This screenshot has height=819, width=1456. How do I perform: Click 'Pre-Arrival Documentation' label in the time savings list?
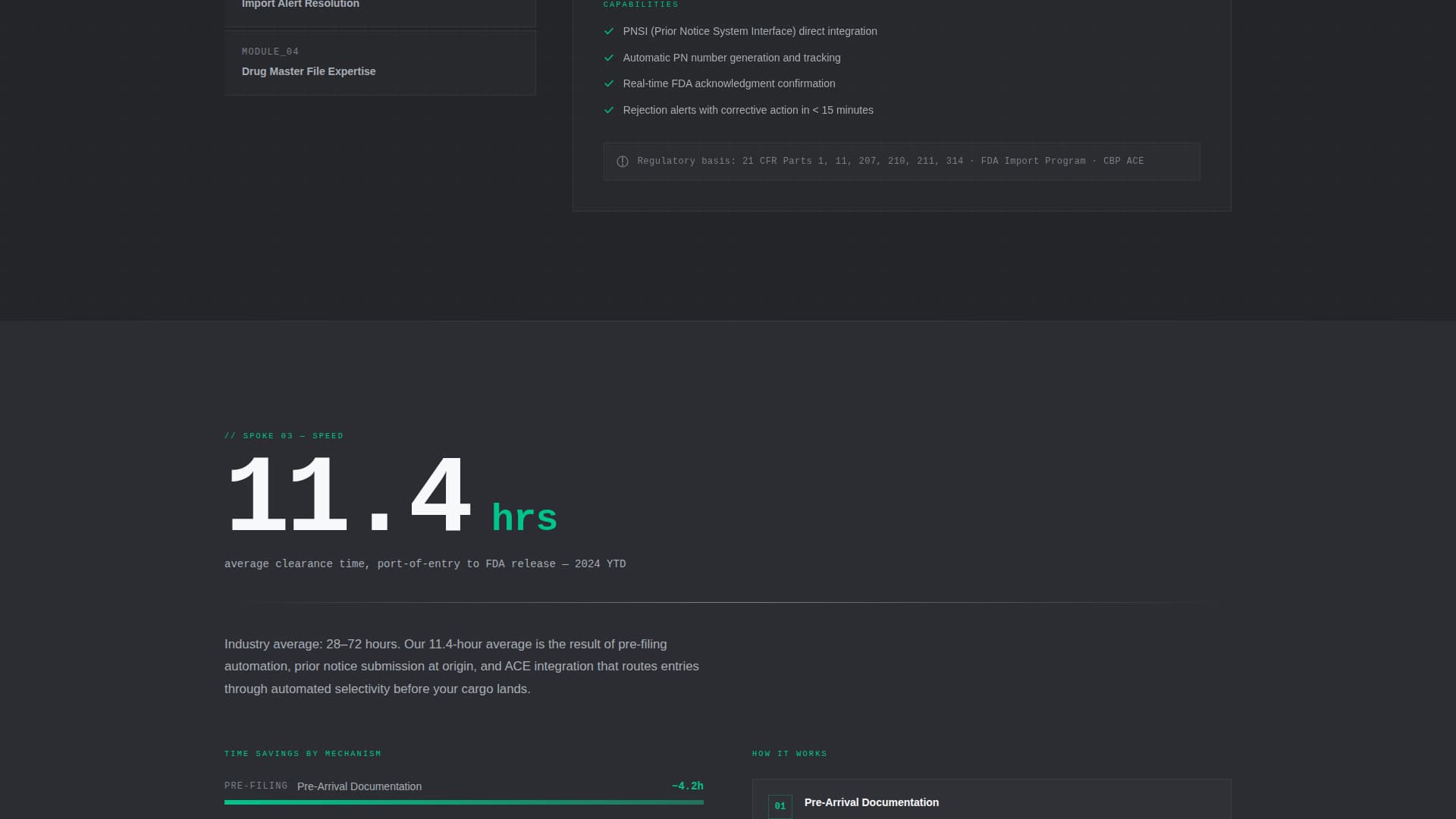pyautogui.click(x=359, y=786)
